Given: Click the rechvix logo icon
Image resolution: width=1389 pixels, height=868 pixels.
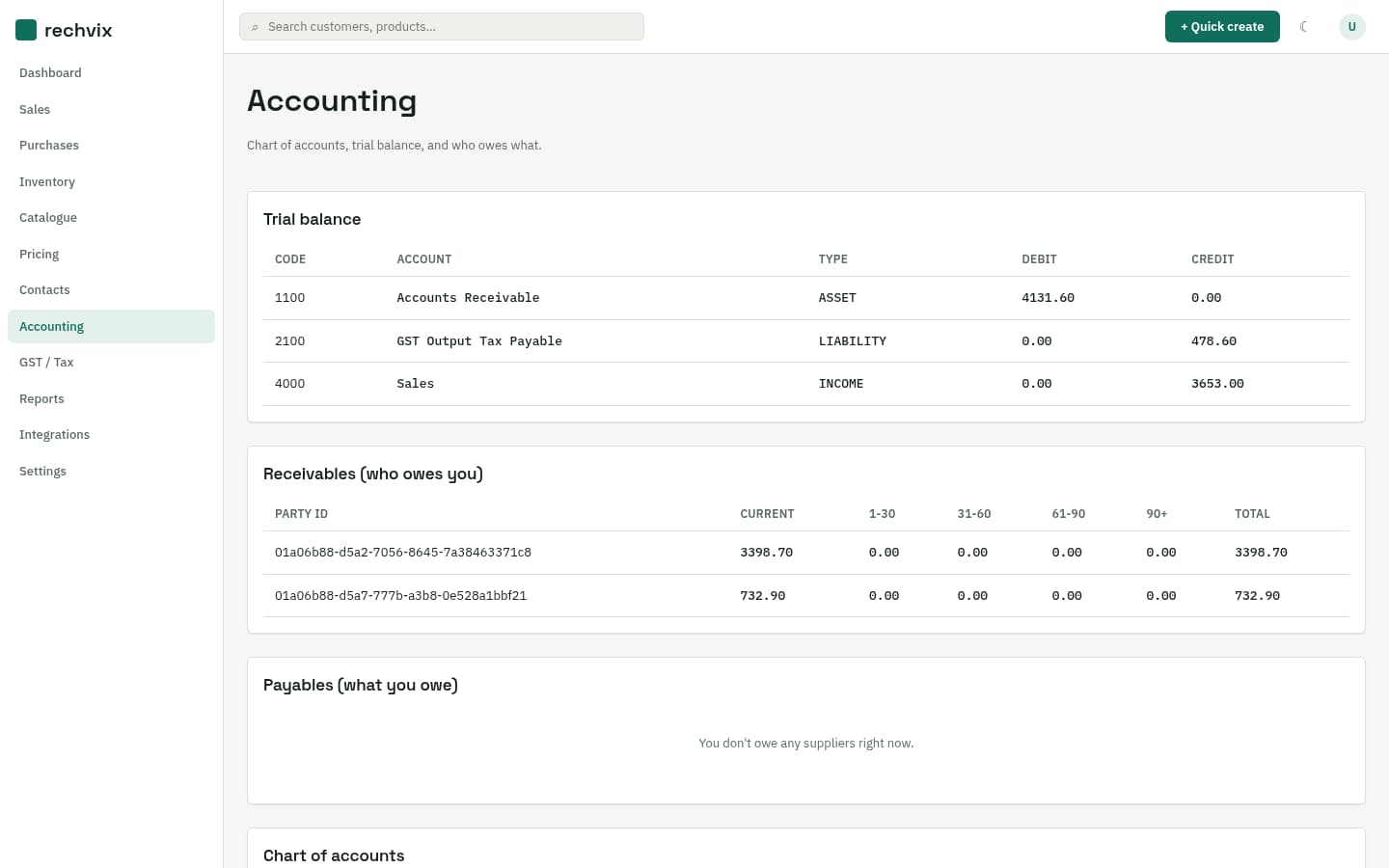Looking at the screenshot, I should tap(26, 30).
